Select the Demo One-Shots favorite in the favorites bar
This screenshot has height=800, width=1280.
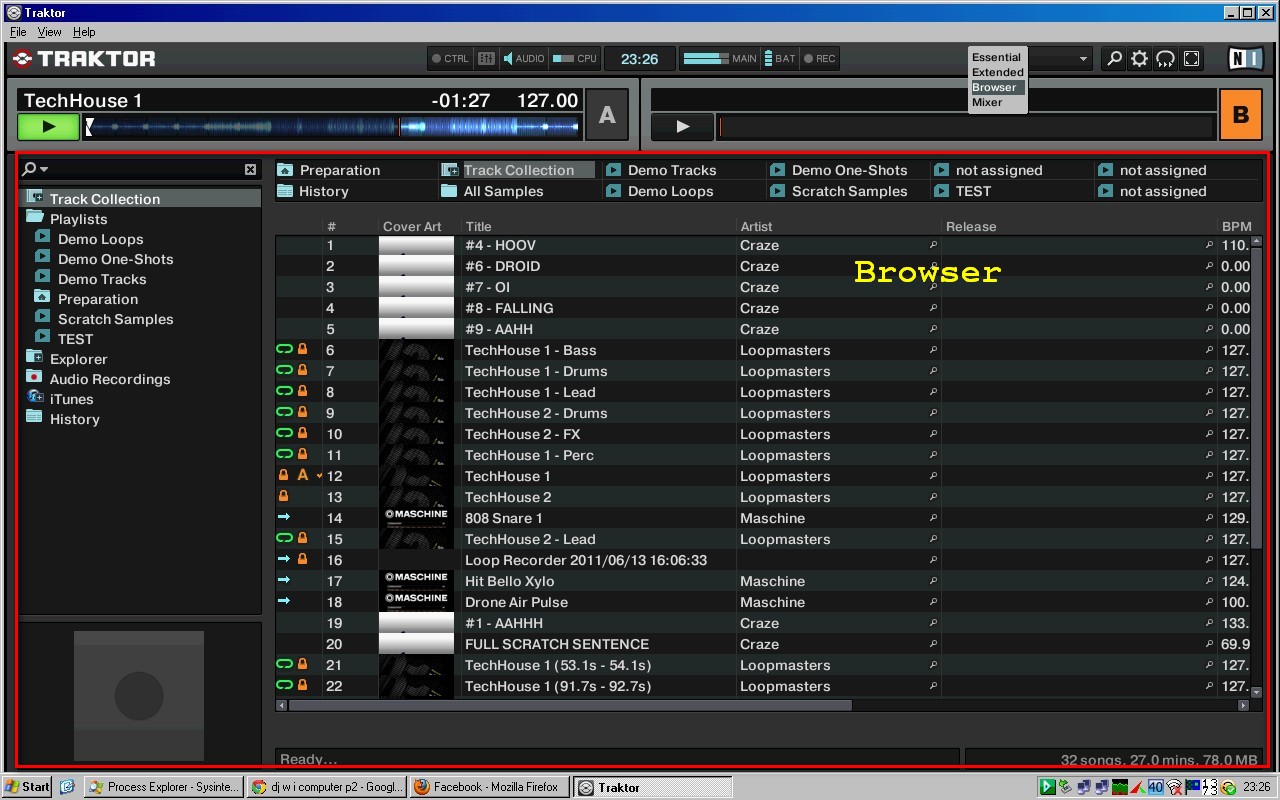click(849, 170)
